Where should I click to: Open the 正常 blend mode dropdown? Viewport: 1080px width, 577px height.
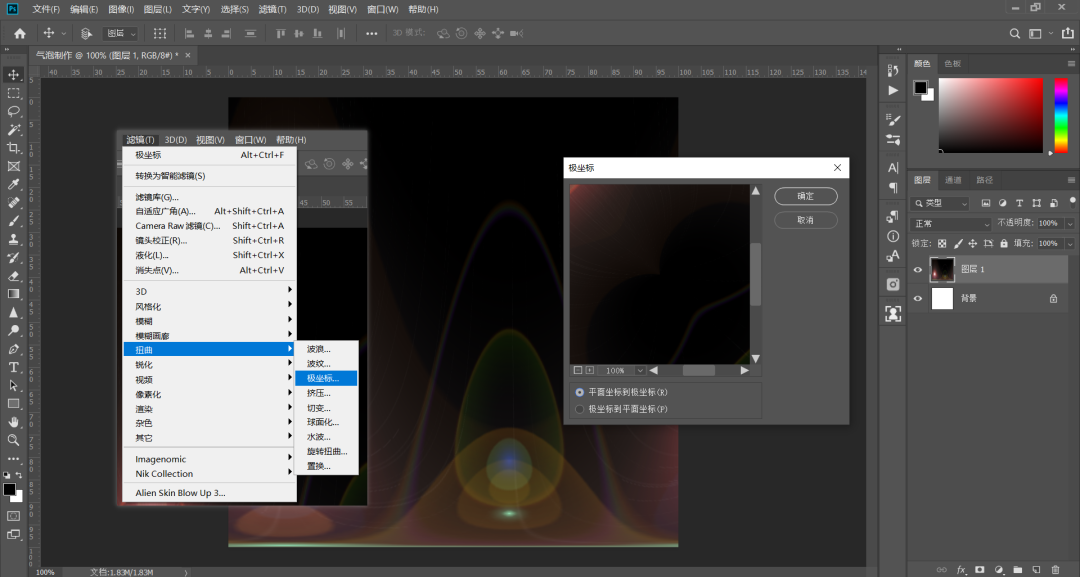click(x=950, y=223)
